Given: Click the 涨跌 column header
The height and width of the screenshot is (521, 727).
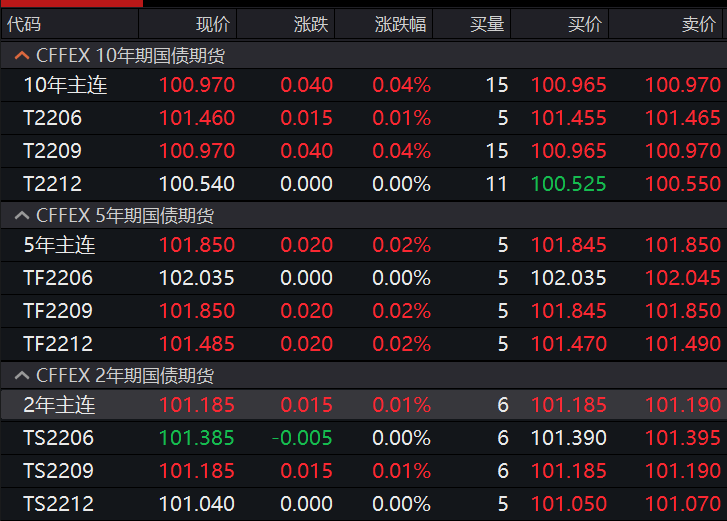Looking at the screenshot, I should [311, 25].
